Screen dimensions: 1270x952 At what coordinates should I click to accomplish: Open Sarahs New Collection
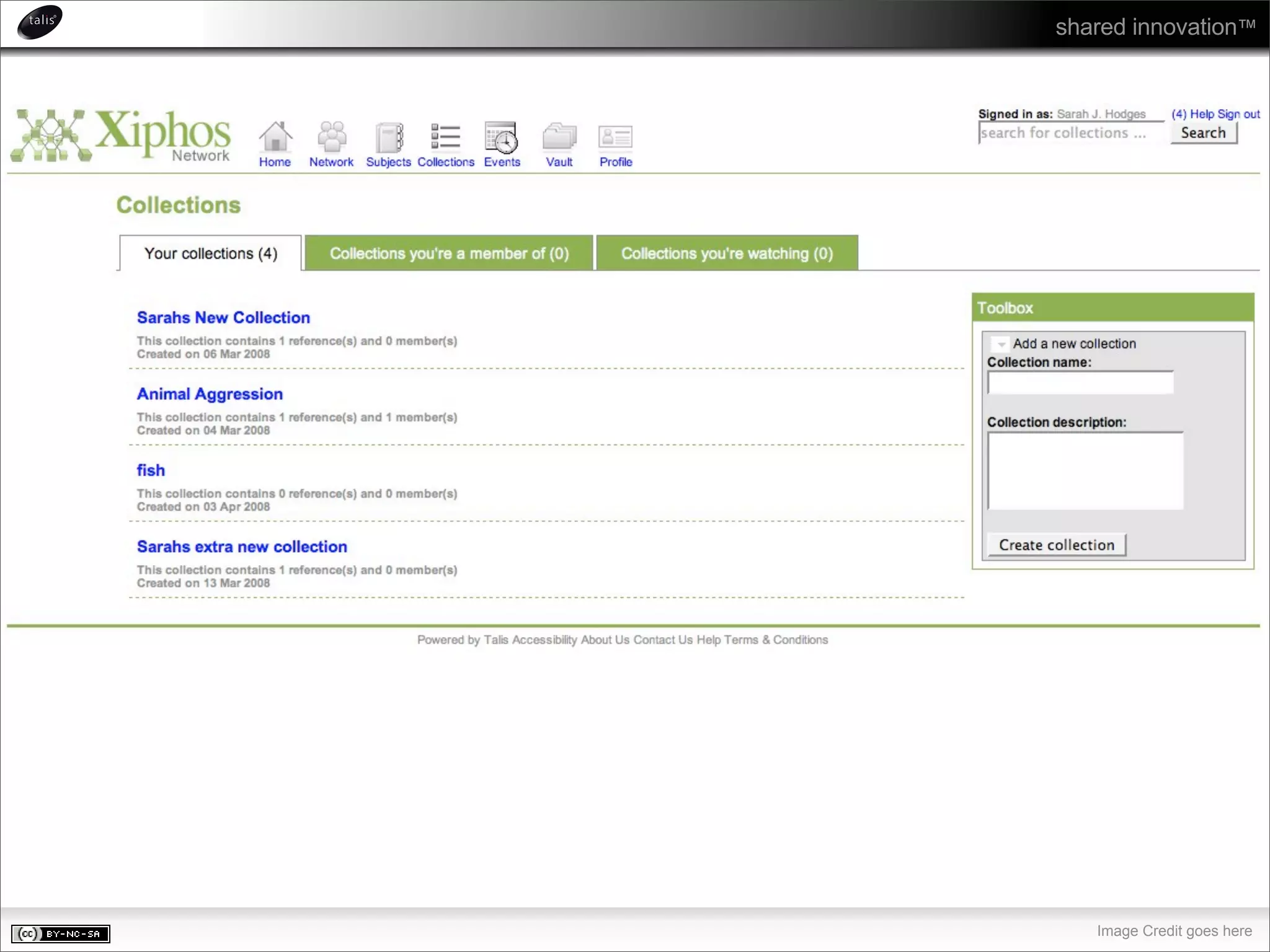point(223,317)
